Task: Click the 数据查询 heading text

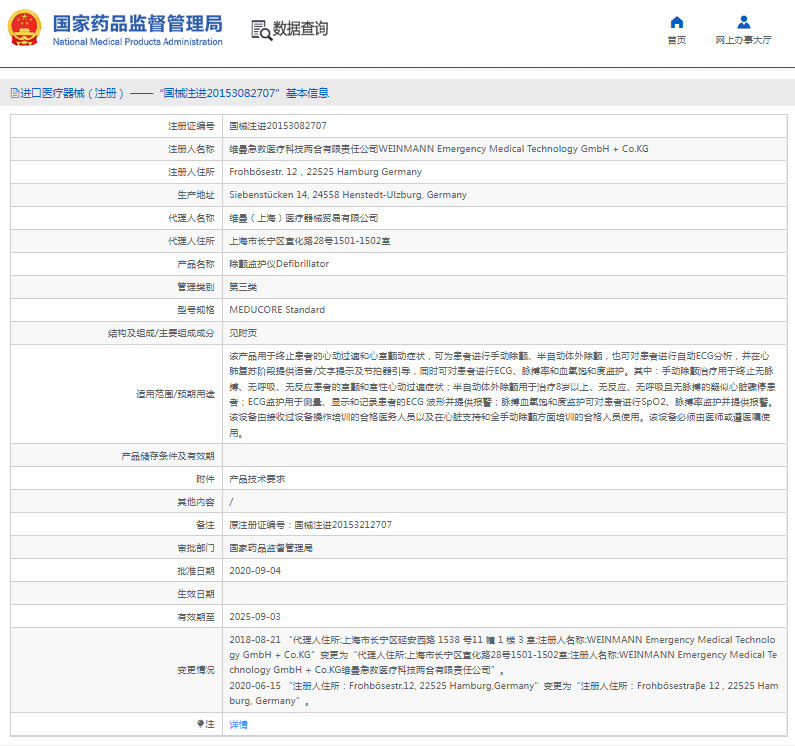Action: tap(300, 29)
